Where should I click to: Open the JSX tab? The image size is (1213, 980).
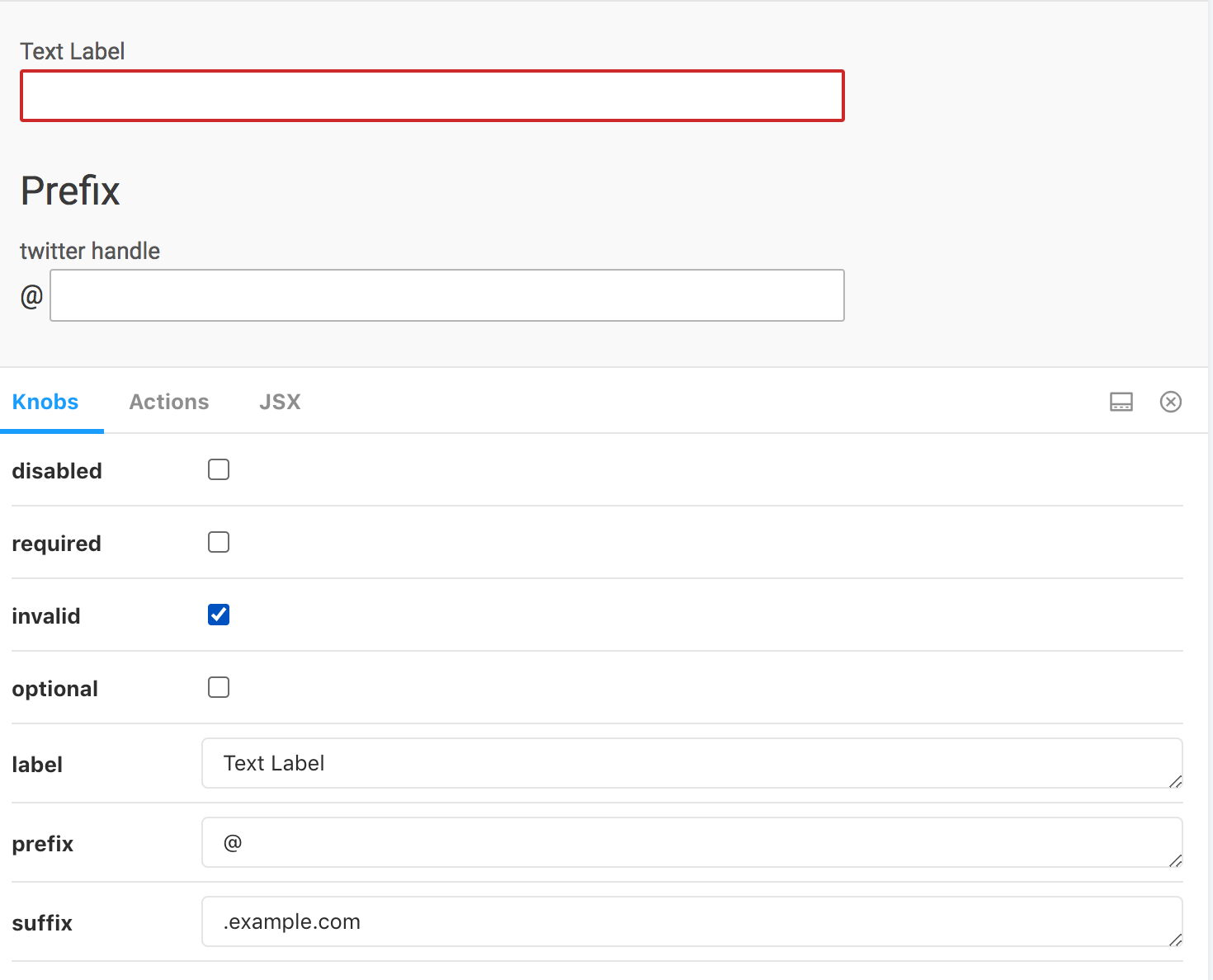click(x=280, y=402)
